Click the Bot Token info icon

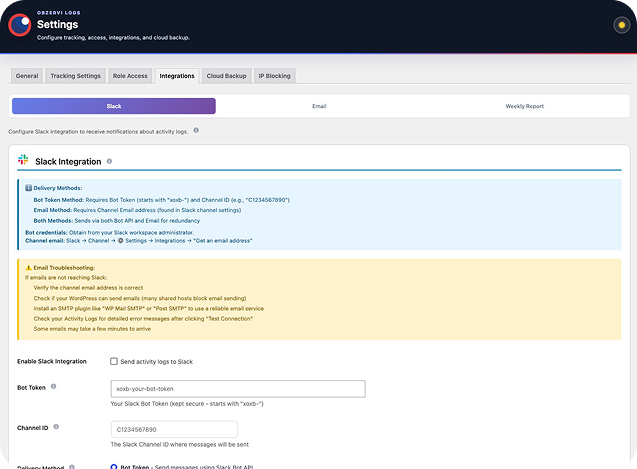click(x=53, y=386)
